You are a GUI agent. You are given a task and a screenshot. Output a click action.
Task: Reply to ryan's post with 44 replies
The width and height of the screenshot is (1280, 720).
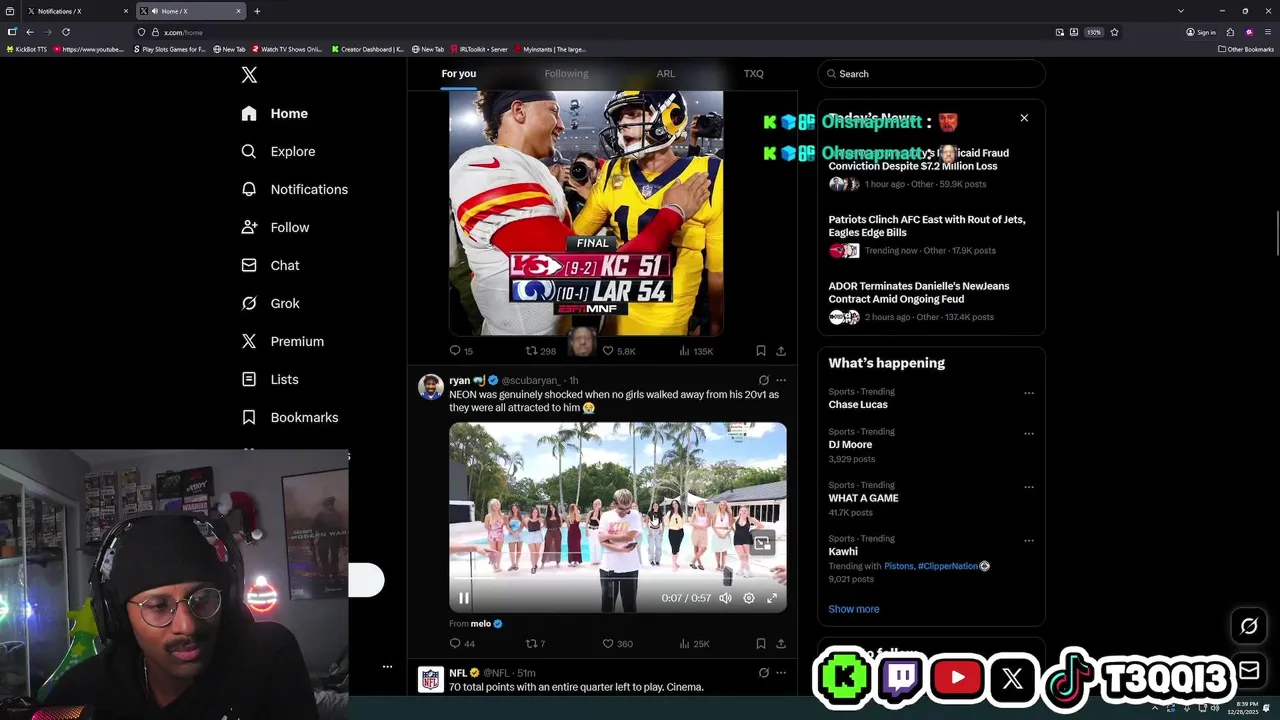[x=462, y=644]
